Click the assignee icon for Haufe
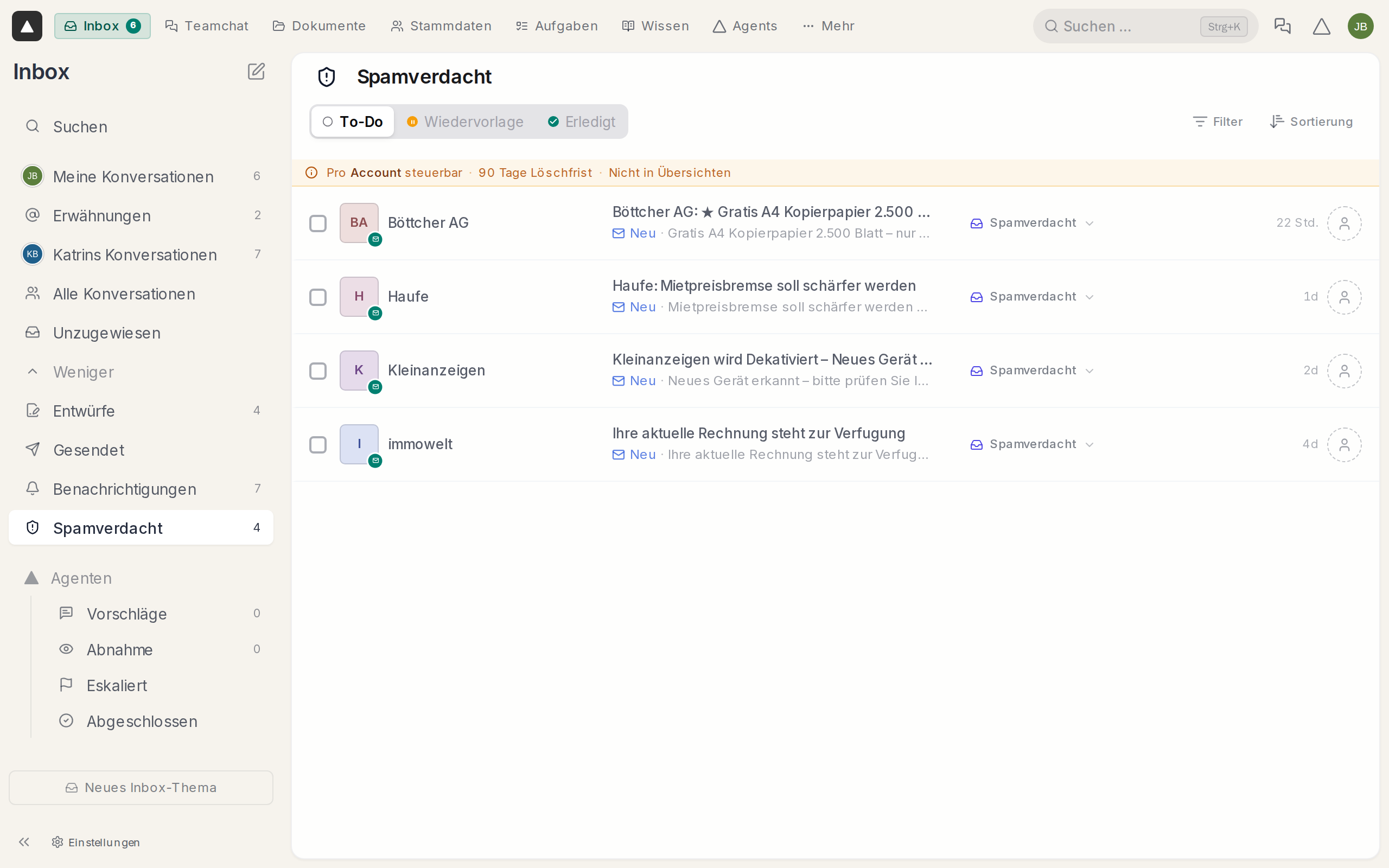1389x868 pixels. (1343, 297)
